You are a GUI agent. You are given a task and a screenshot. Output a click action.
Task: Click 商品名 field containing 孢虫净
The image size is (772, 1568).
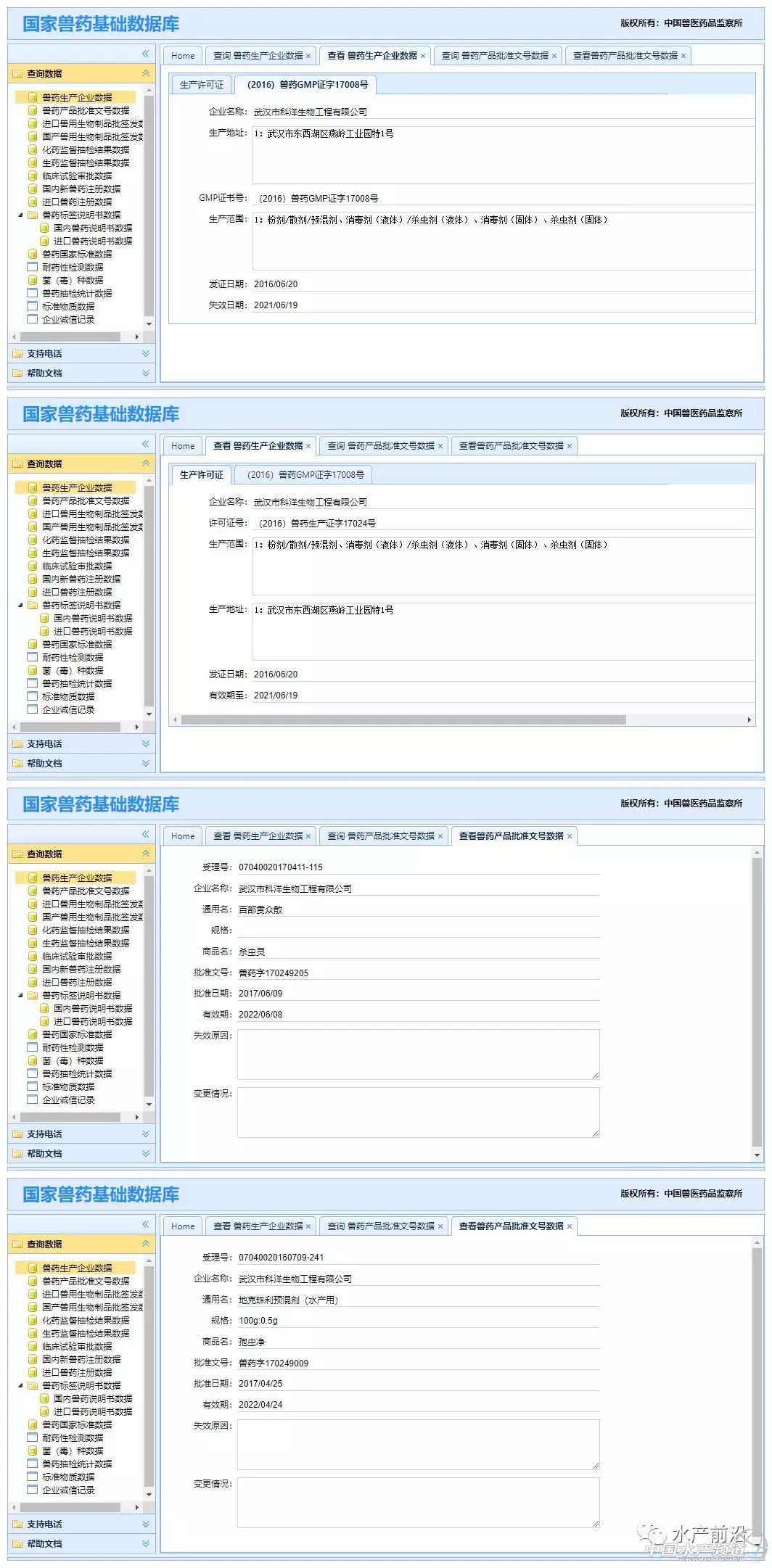tap(418, 1342)
